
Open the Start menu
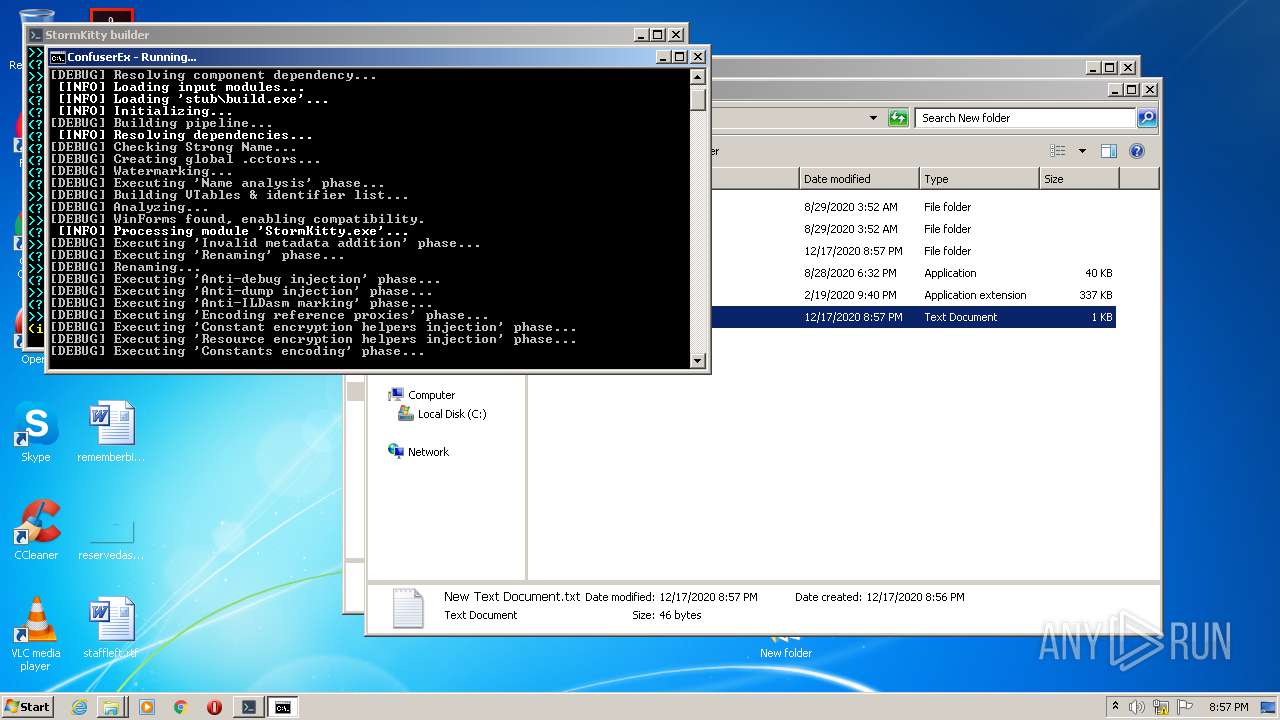pos(28,706)
